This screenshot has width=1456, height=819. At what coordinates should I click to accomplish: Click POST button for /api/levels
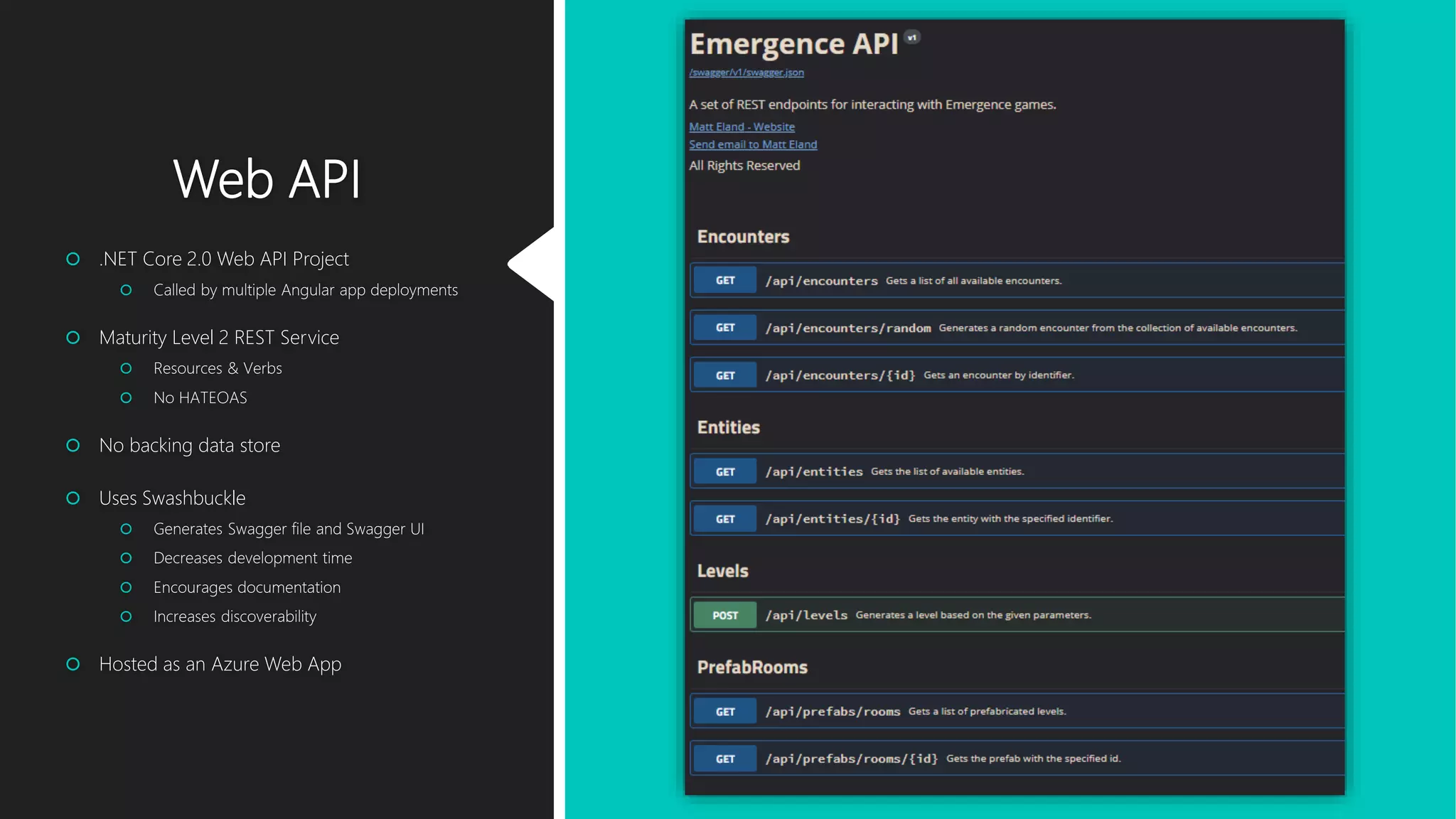[725, 616]
